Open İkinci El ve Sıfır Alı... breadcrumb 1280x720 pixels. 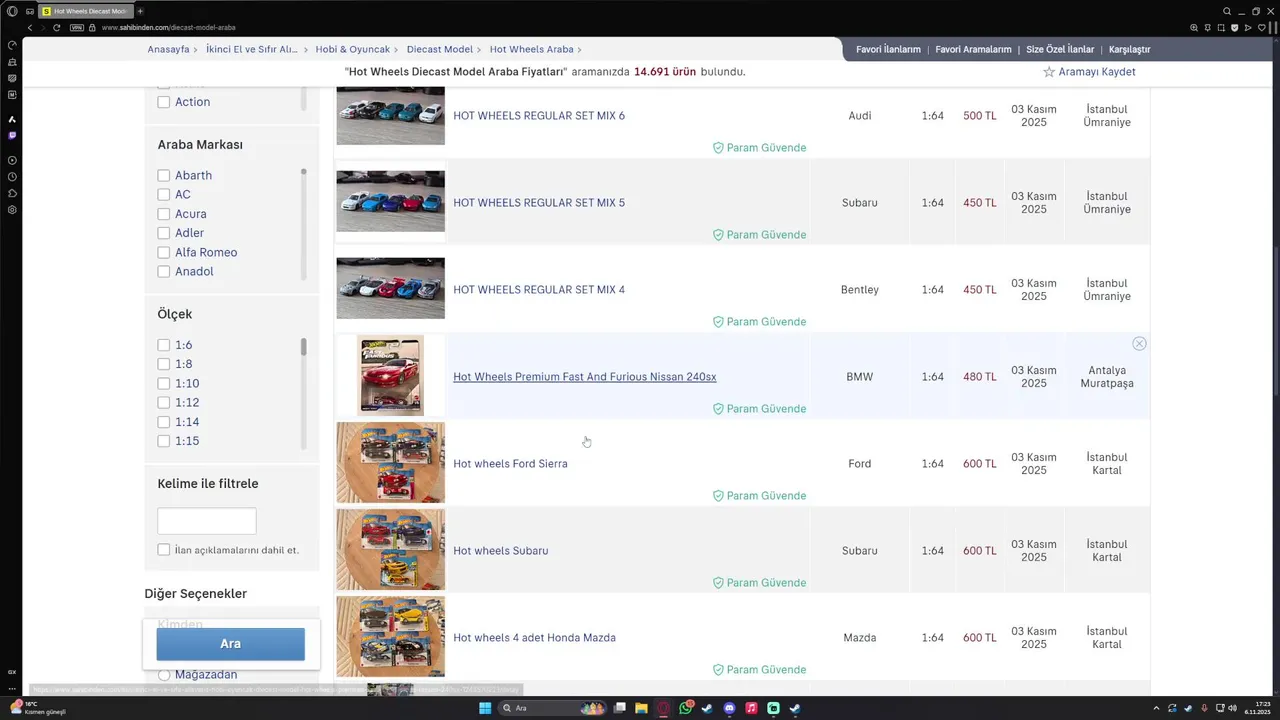[252, 49]
